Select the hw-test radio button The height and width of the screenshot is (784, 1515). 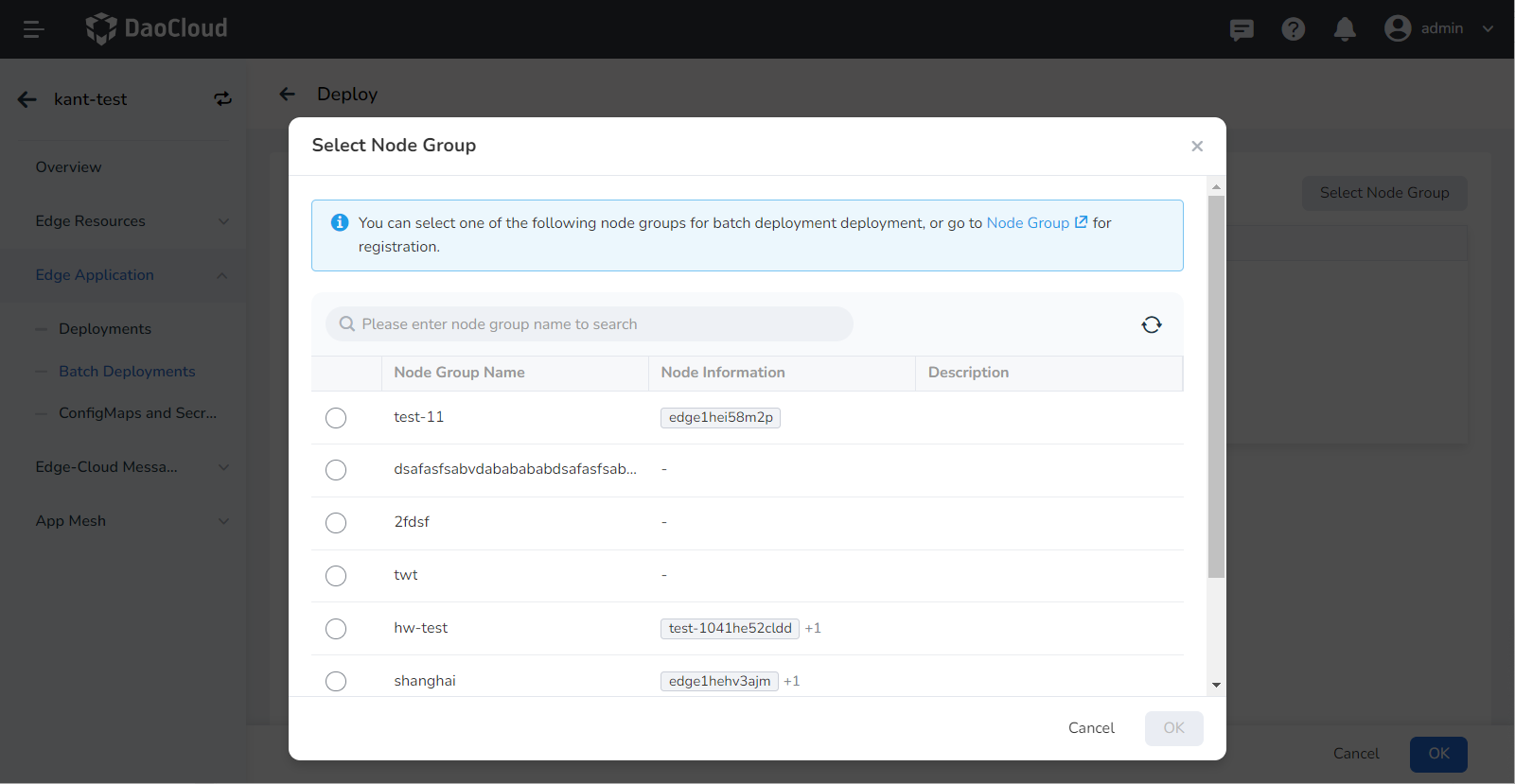pyautogui.click(x=336, y=629)
